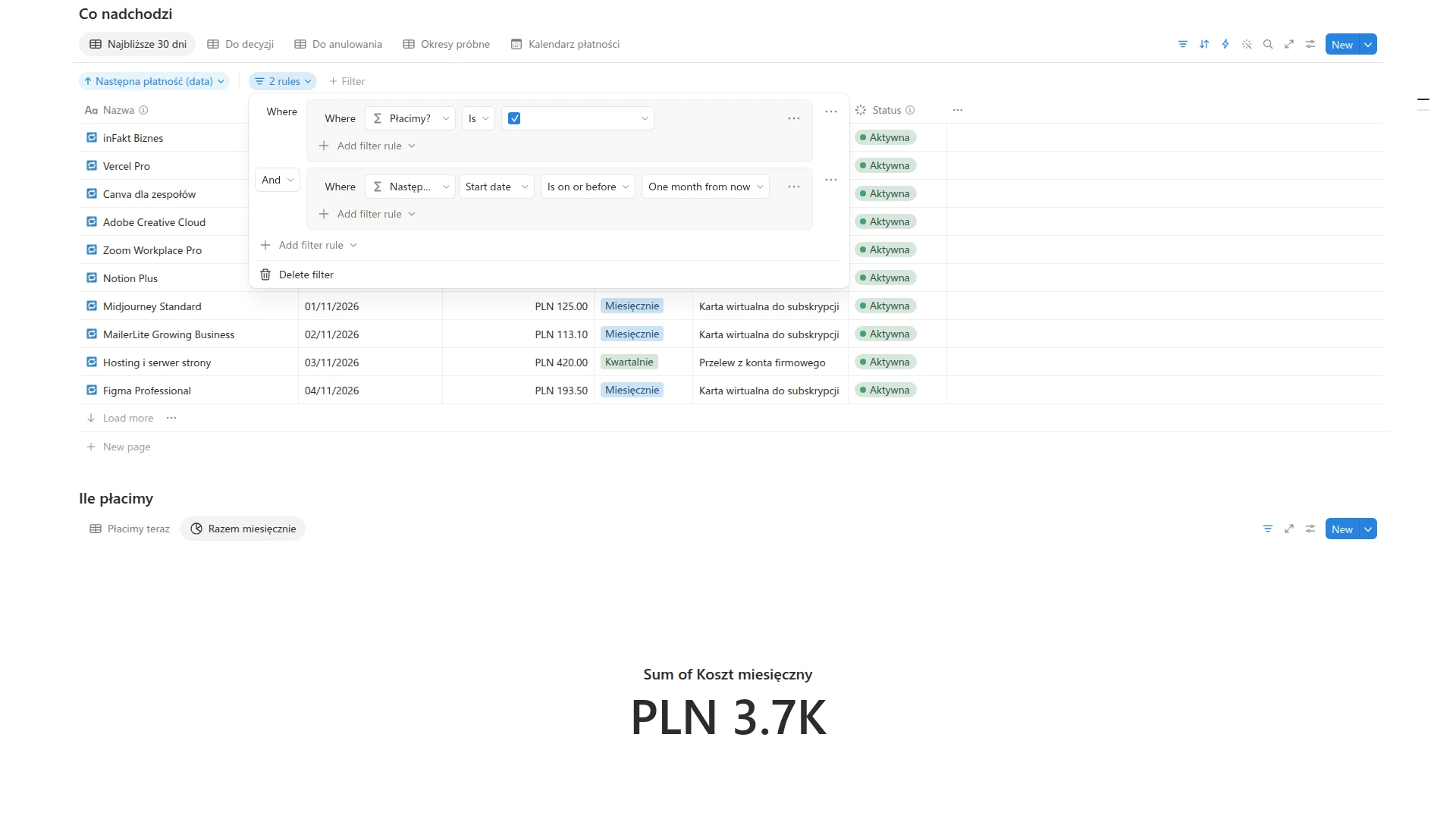The width and height of the screenshot is (1456, 819).
Task: Switch to Do decyzji tab
Action: coord(240,44)
